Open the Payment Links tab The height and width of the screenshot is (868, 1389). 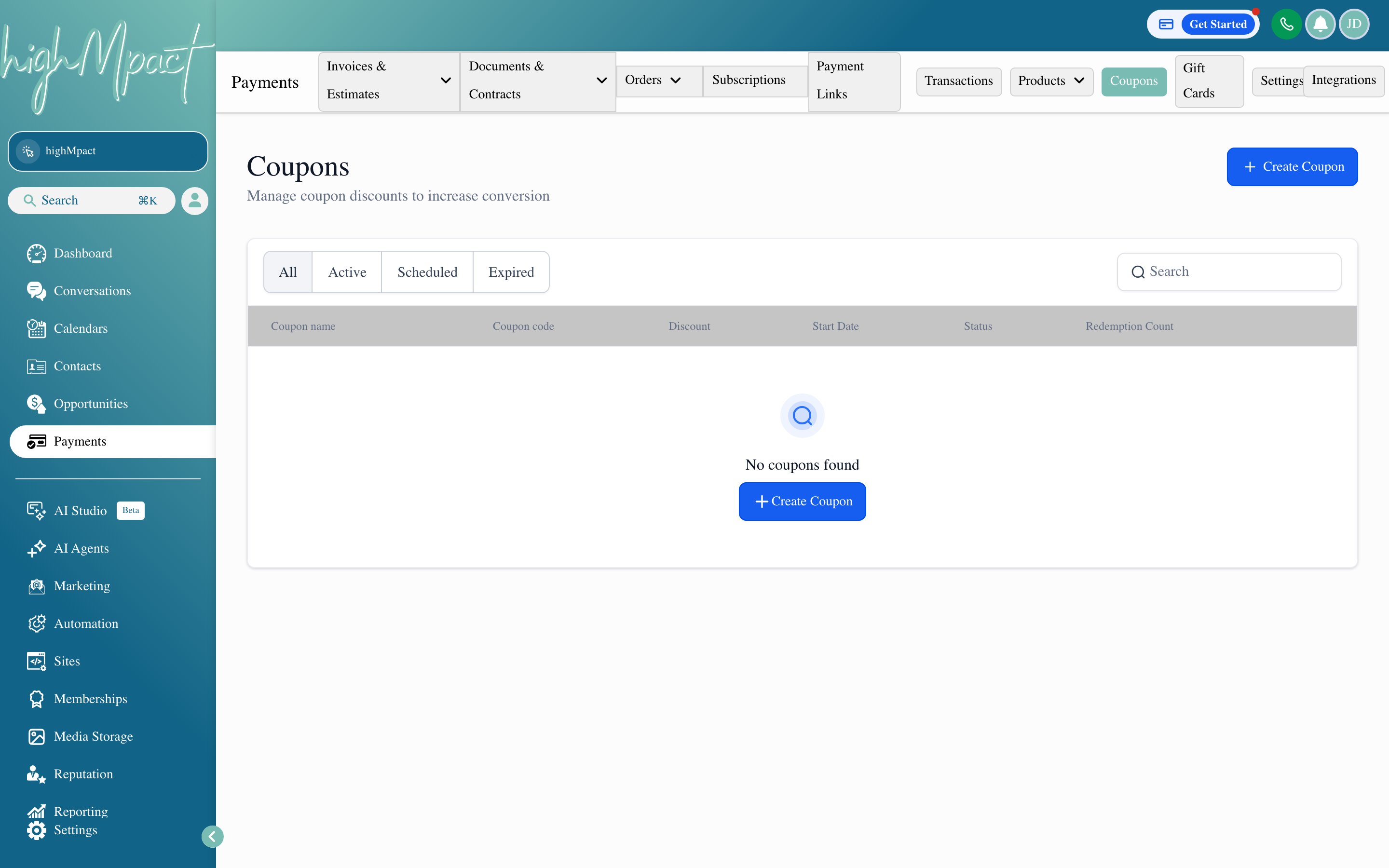[854, 81]
